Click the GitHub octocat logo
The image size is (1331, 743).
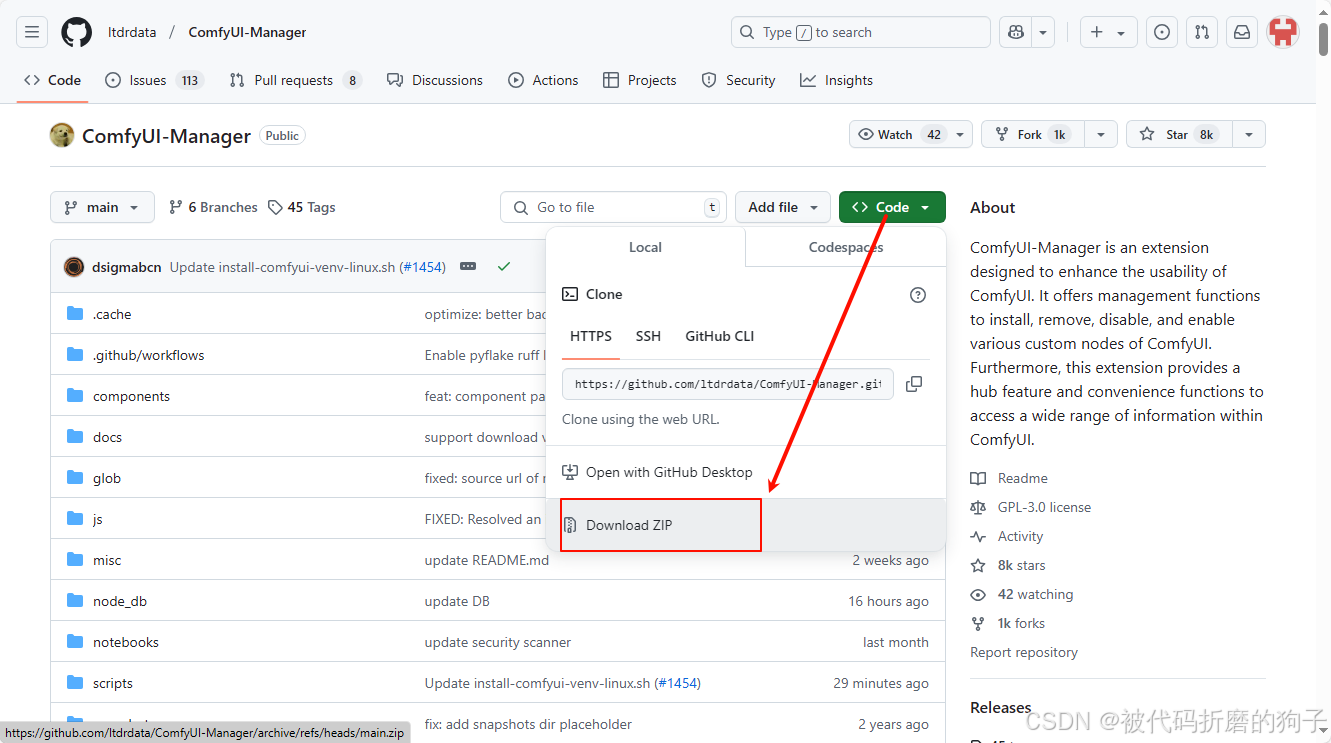tap(76, 32)
